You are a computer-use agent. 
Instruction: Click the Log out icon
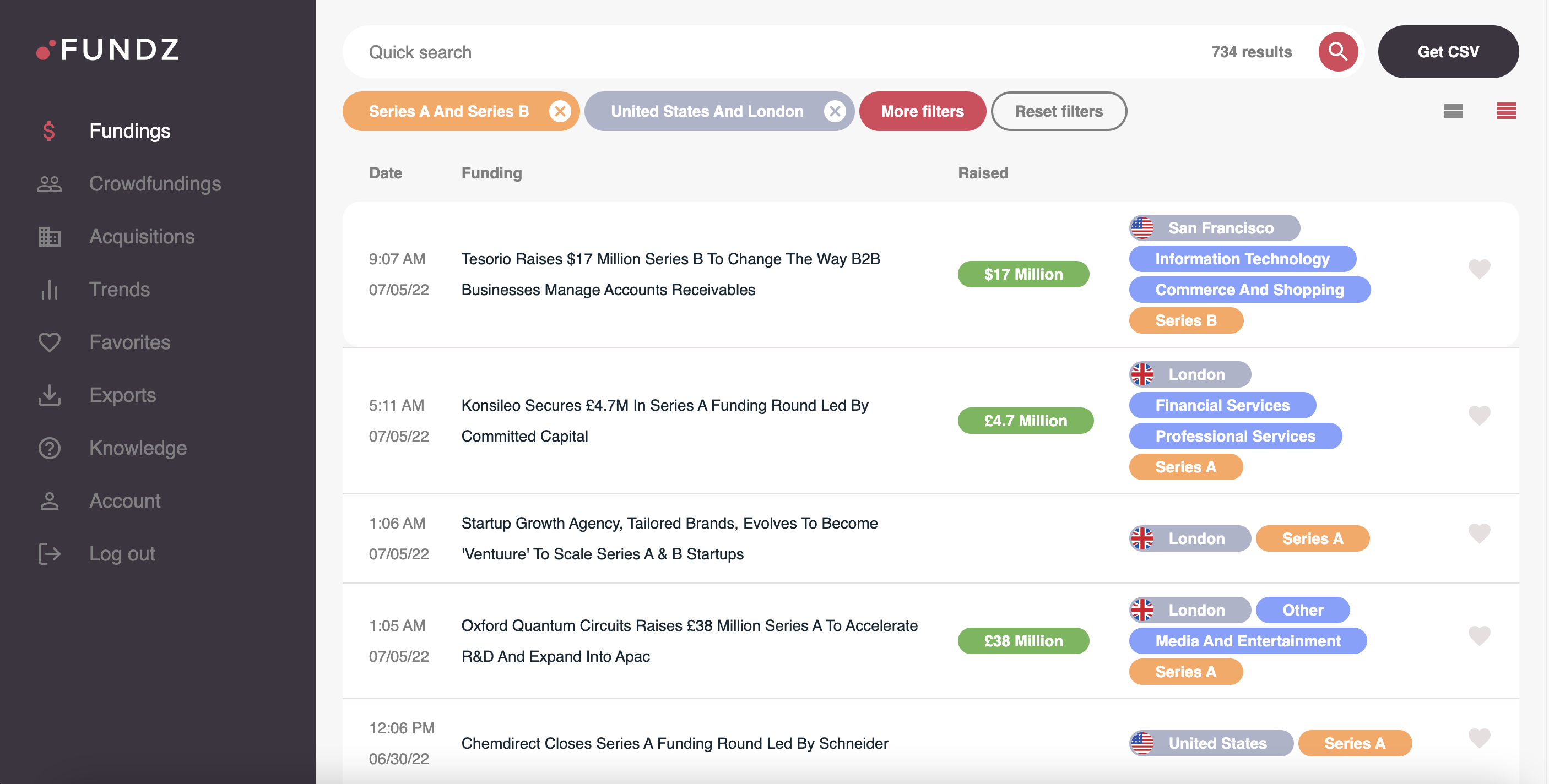pos(50,554)
